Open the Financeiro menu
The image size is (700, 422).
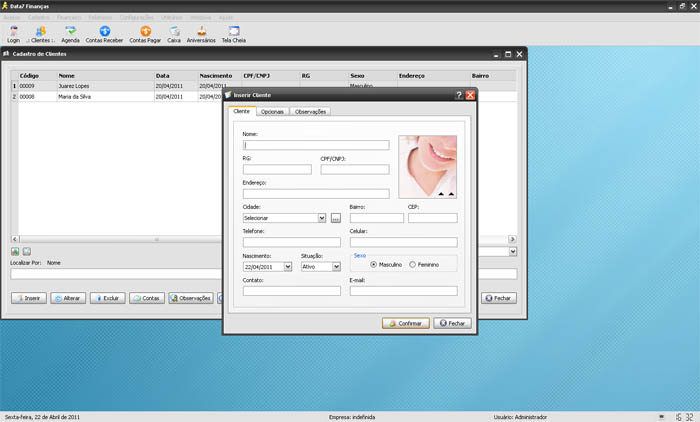[69, 17]
